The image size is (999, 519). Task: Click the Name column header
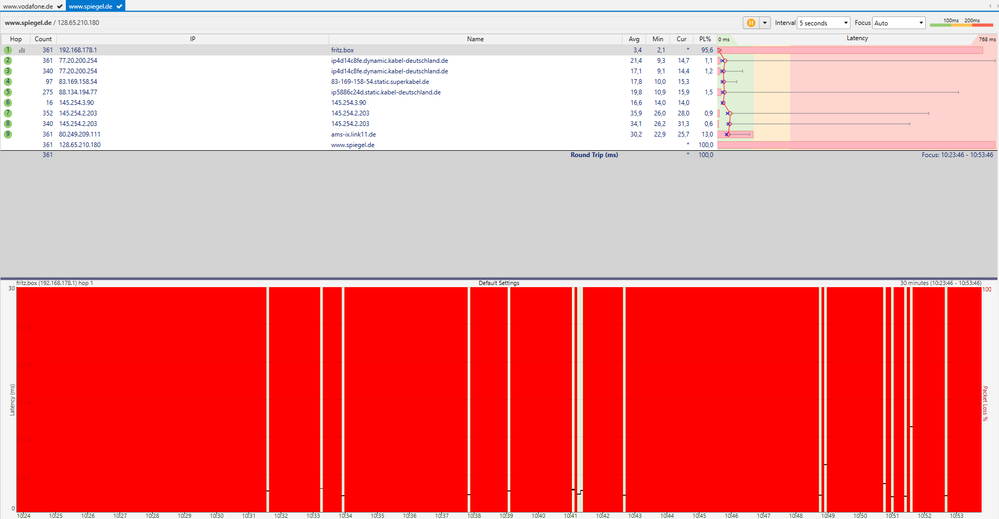coord(475,39)
